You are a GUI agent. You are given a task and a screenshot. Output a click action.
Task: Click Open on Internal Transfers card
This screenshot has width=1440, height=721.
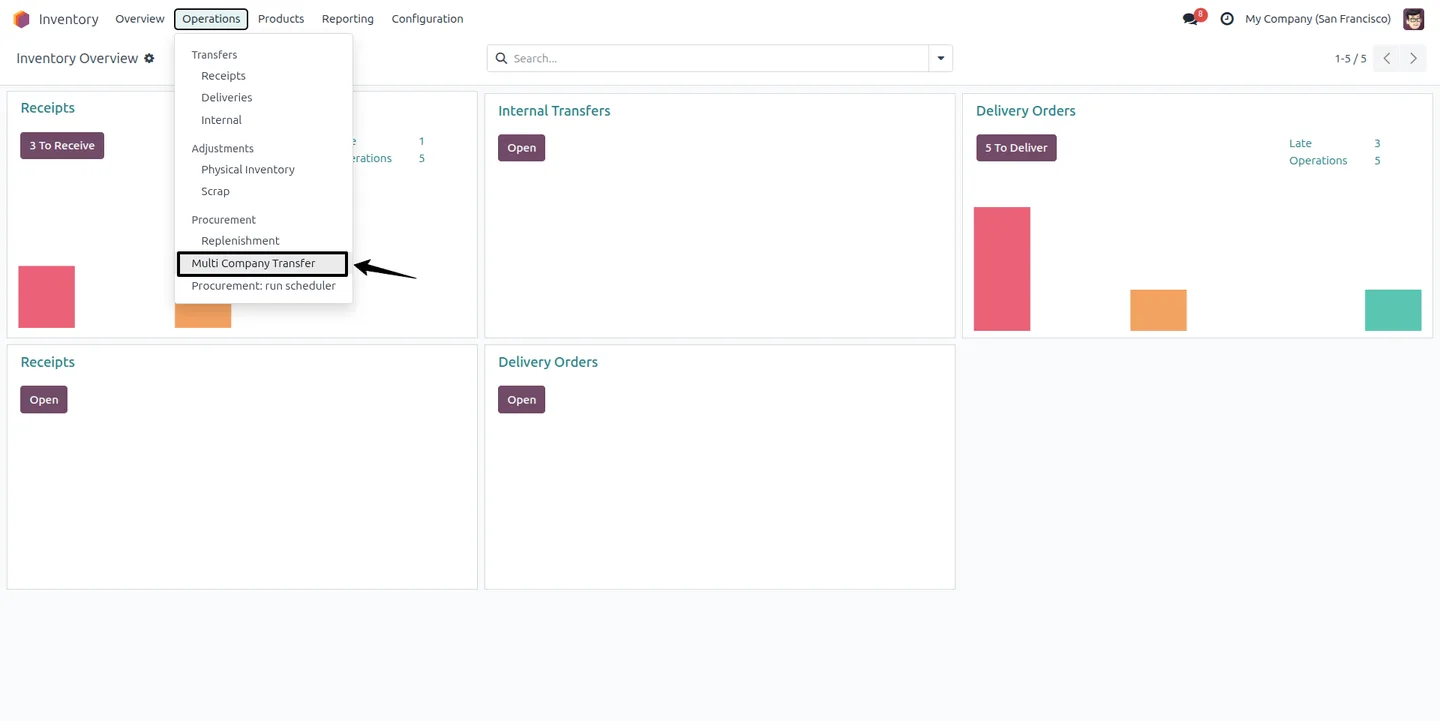pos(521,148)
